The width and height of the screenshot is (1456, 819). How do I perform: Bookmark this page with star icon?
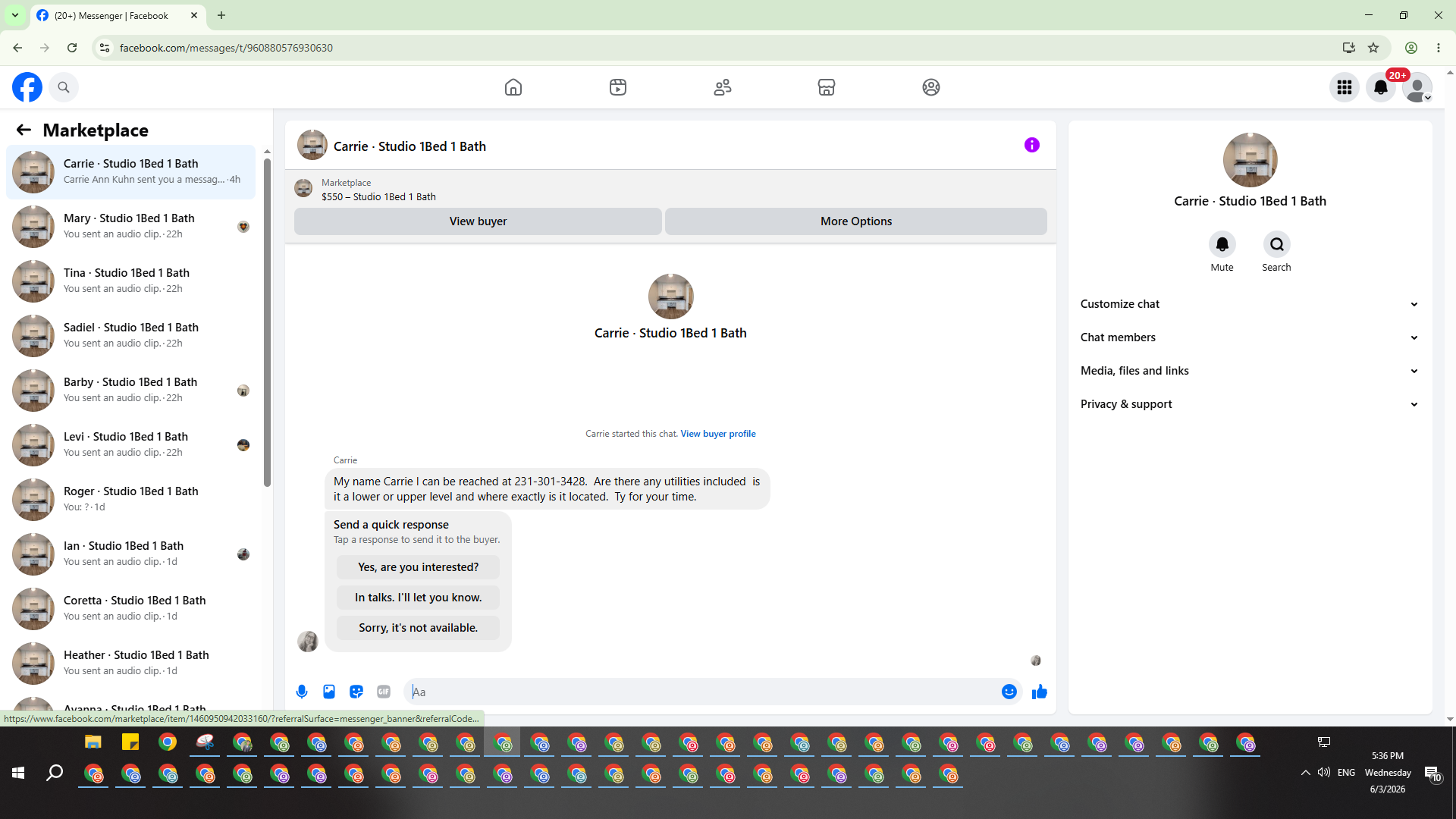click(1373, 48)
